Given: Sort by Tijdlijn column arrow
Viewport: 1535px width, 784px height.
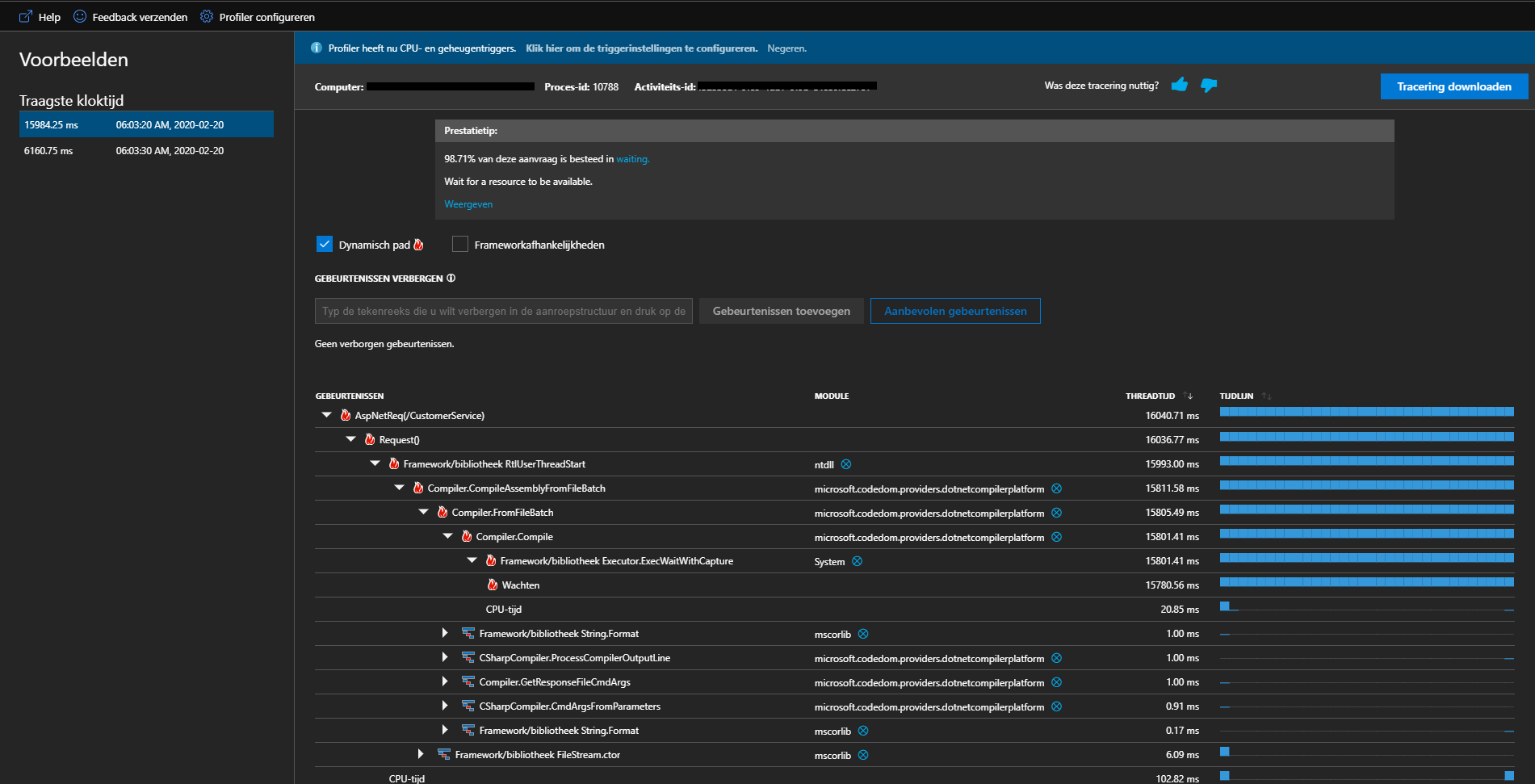Looking at the screenshot, I should (1267, 396).
